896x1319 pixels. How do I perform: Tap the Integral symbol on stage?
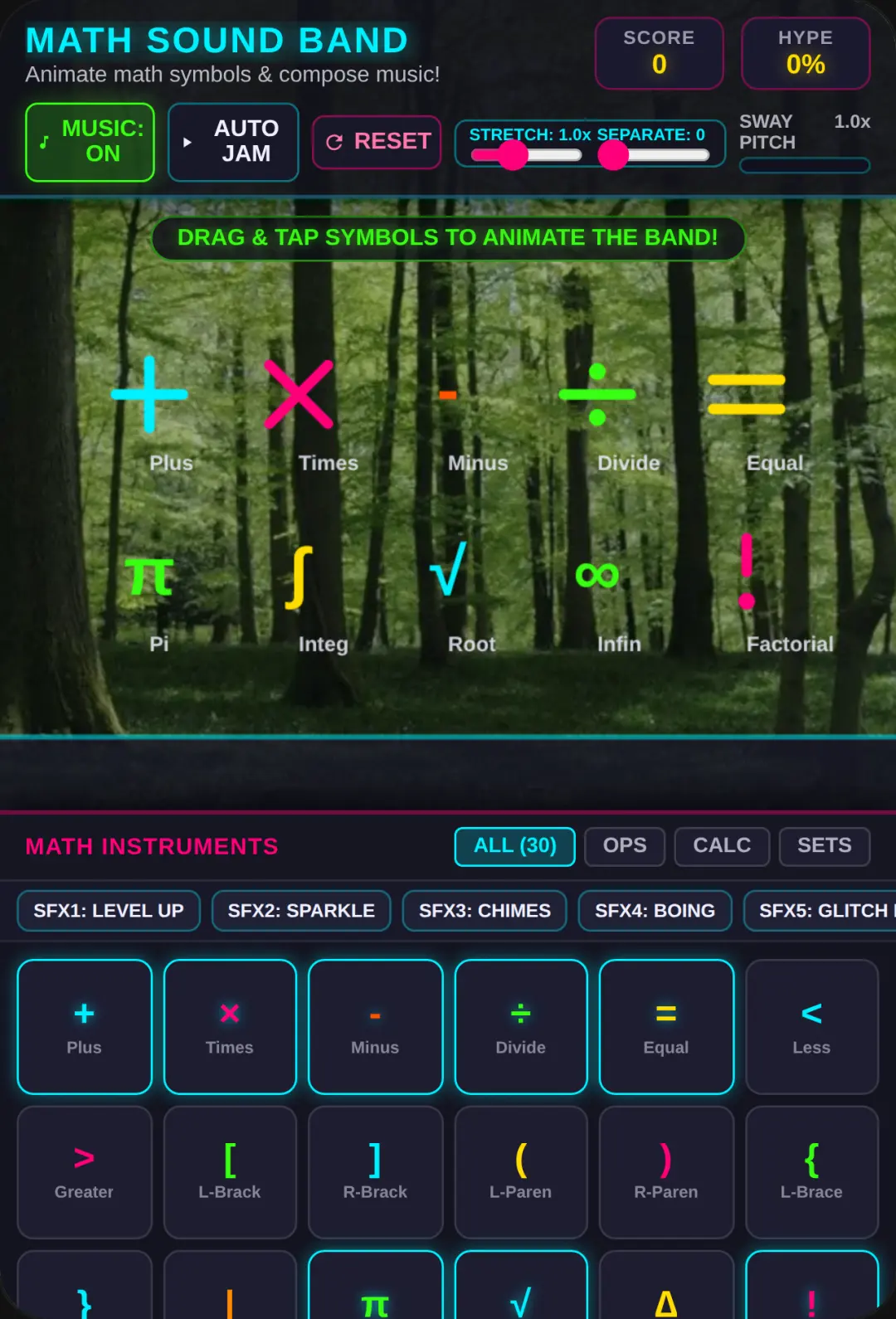(299, 577)
